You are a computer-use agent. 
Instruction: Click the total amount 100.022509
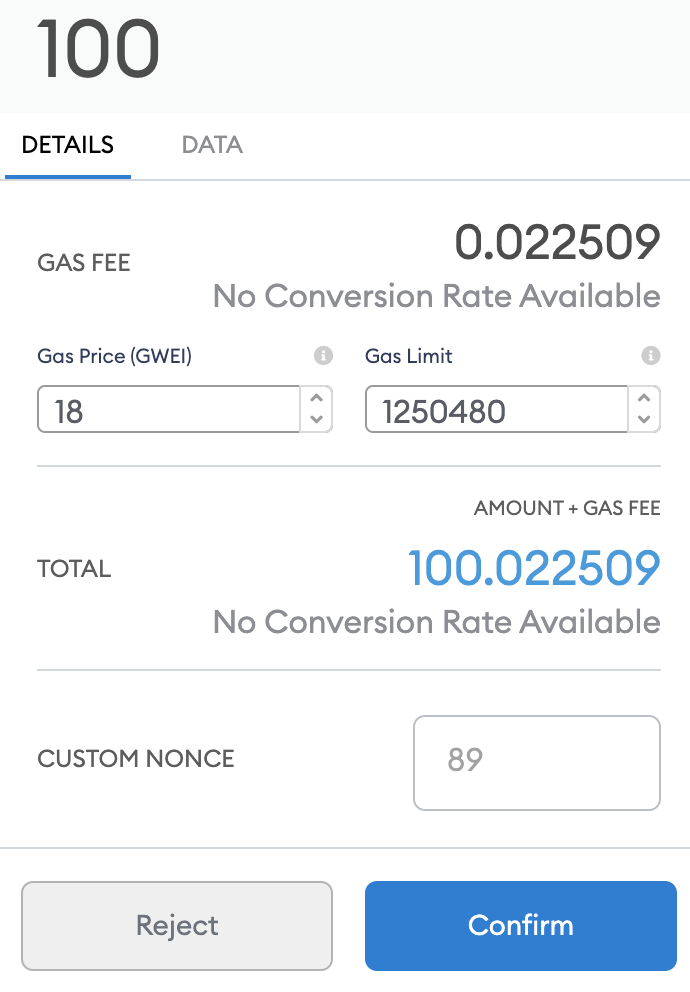[534, 568]
